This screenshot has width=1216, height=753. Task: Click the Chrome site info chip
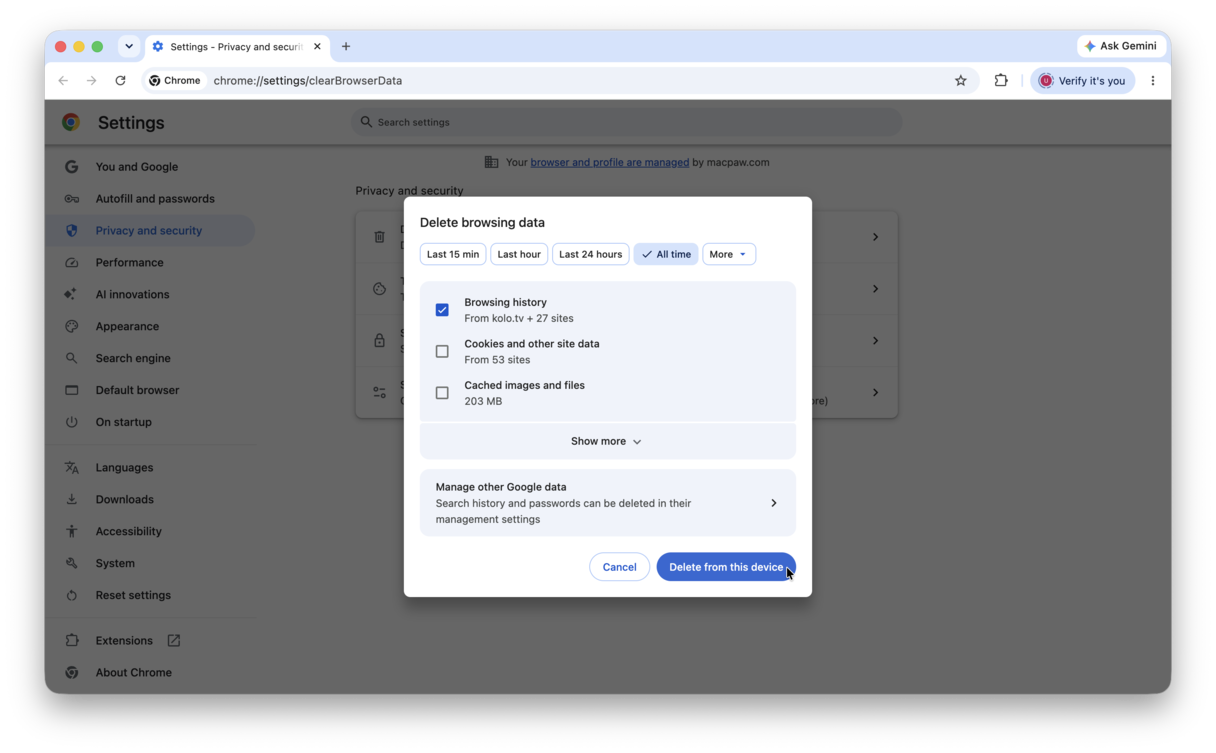176,81
